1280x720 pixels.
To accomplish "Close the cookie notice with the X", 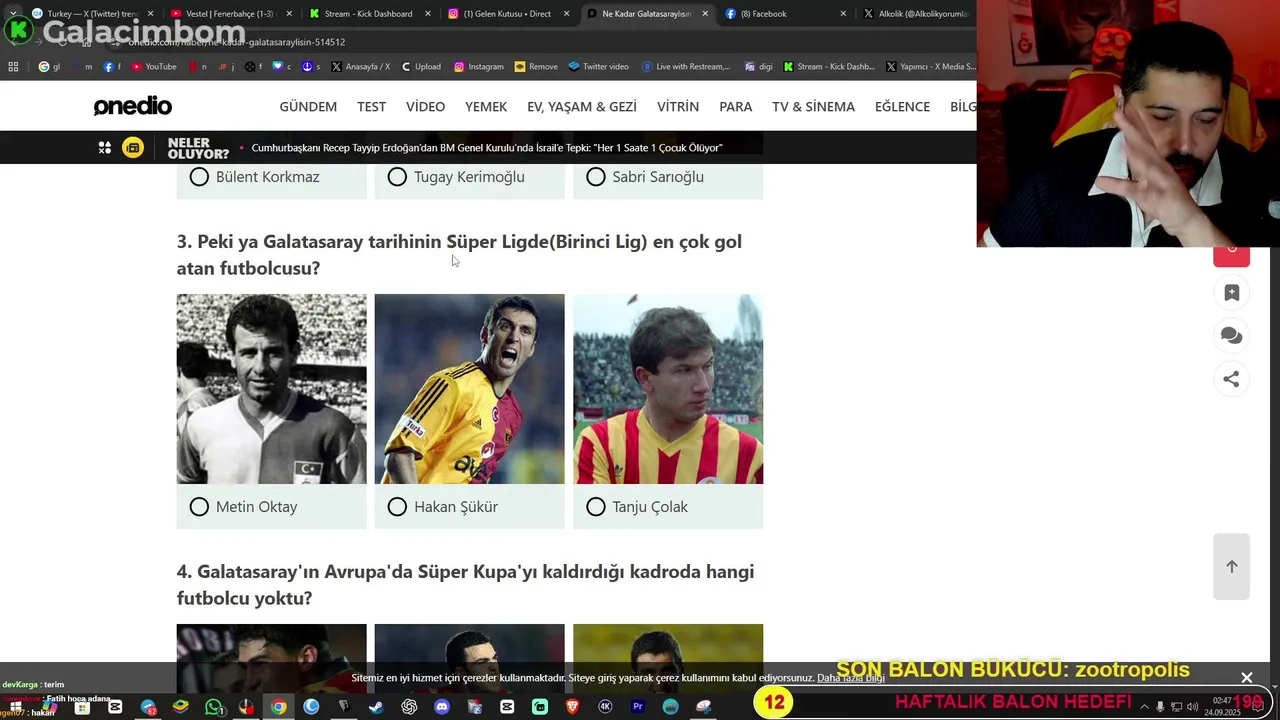I will (1247, 678).
